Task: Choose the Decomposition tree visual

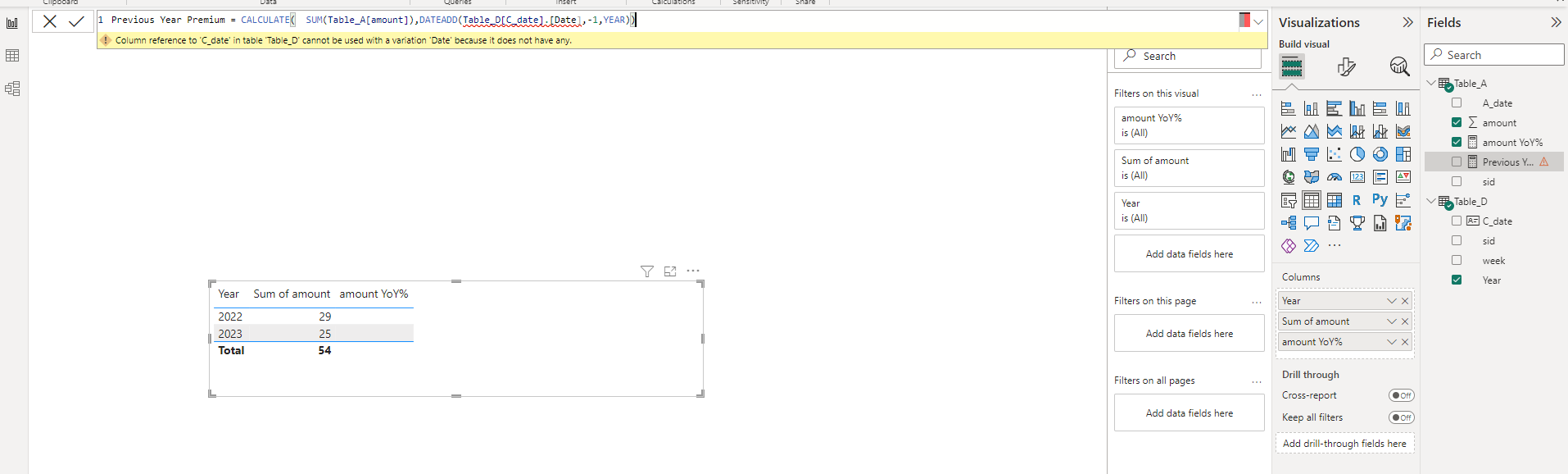Action: pos(1289,223)
